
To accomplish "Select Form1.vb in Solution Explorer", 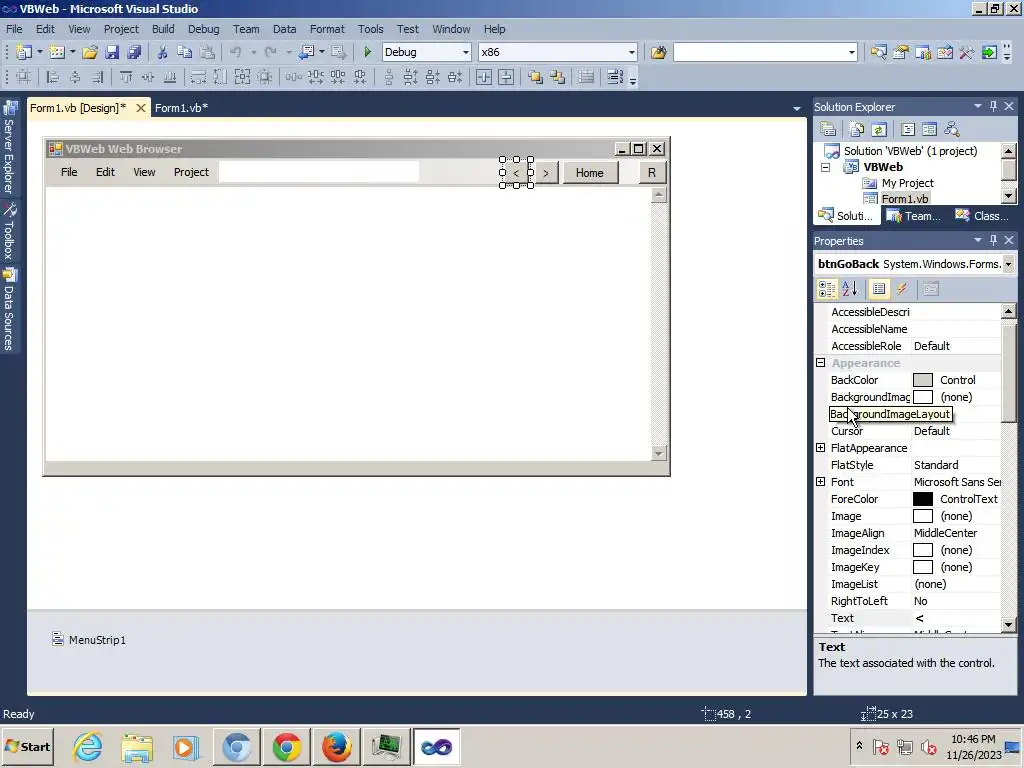I will [904, 199].
